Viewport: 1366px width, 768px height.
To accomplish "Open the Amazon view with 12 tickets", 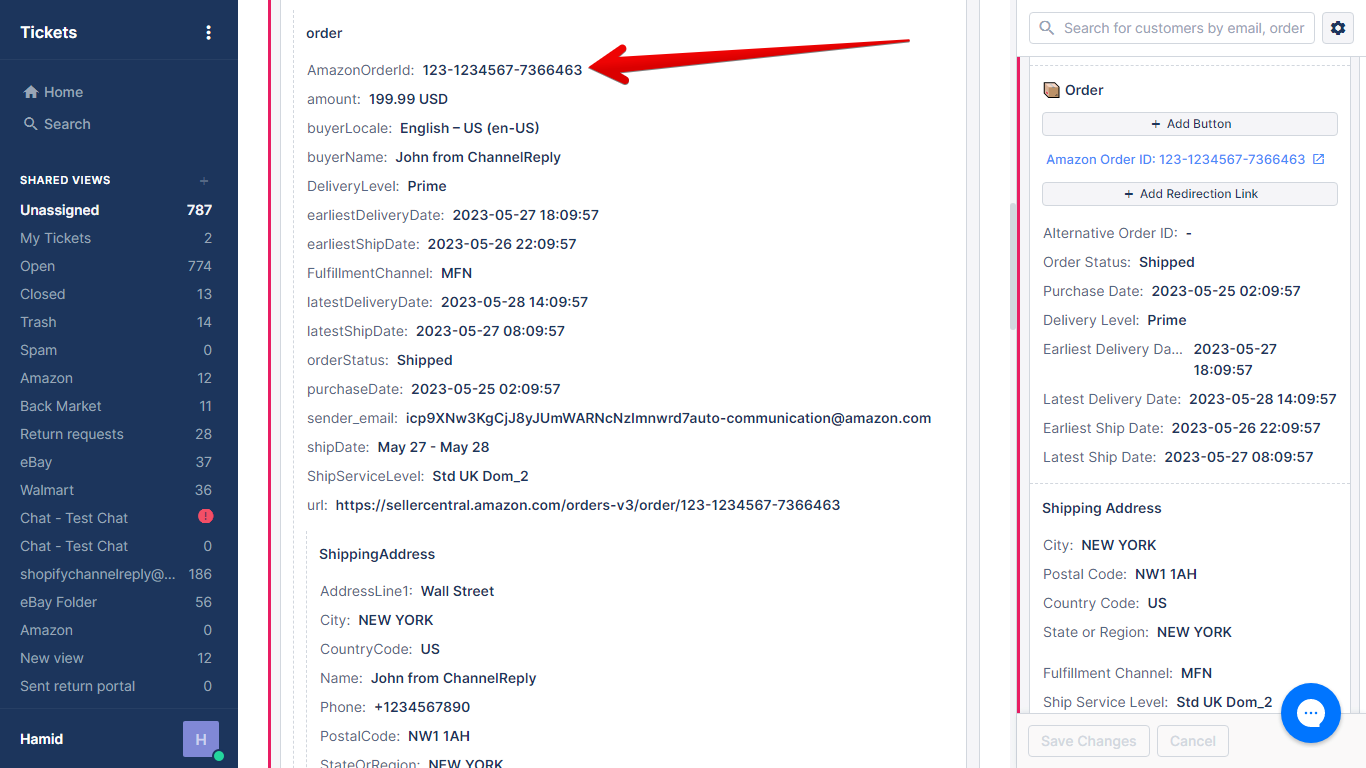I will 116,378.
